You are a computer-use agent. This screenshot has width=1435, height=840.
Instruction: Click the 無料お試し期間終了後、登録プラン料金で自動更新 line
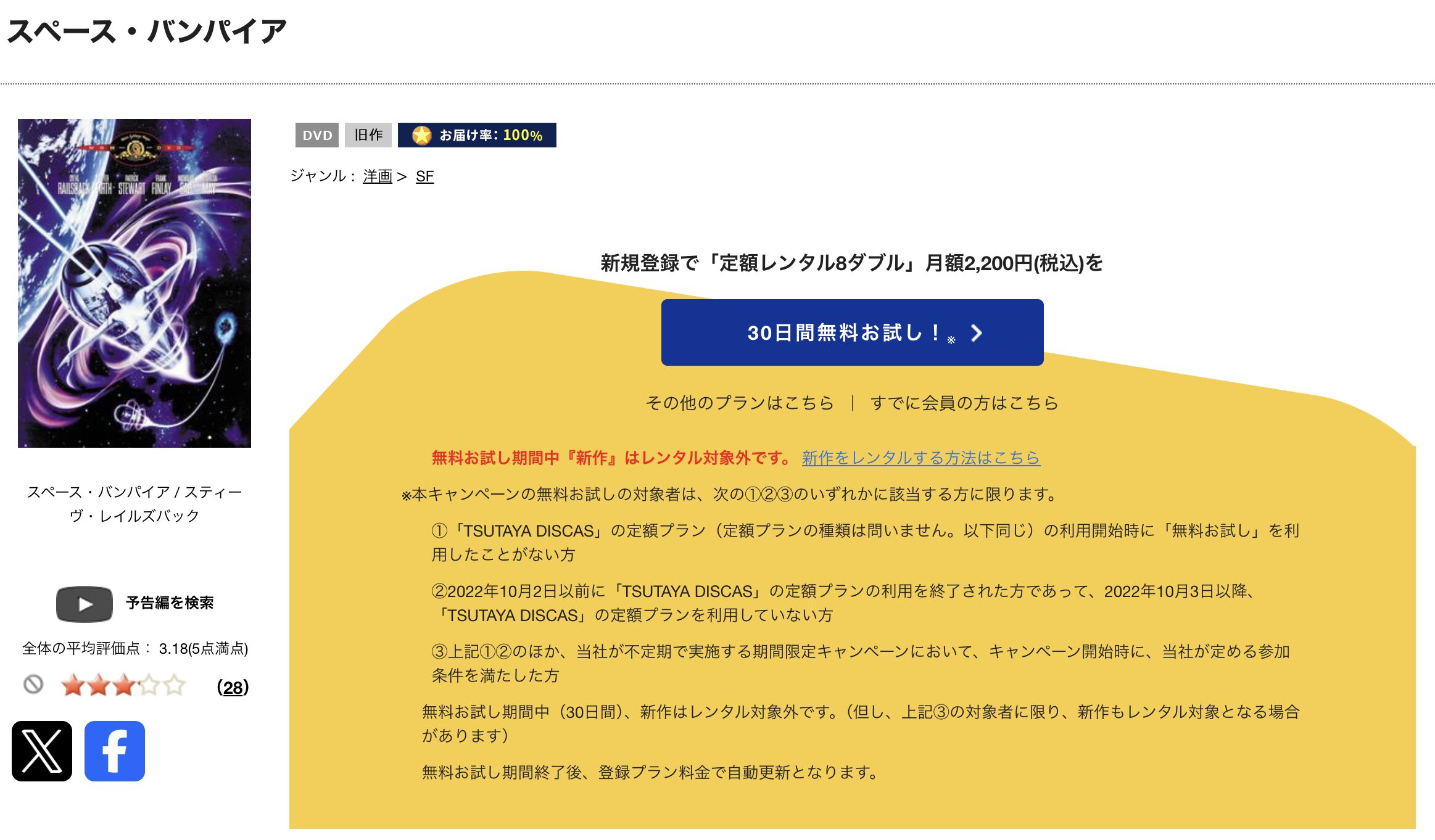coord(650,772)
